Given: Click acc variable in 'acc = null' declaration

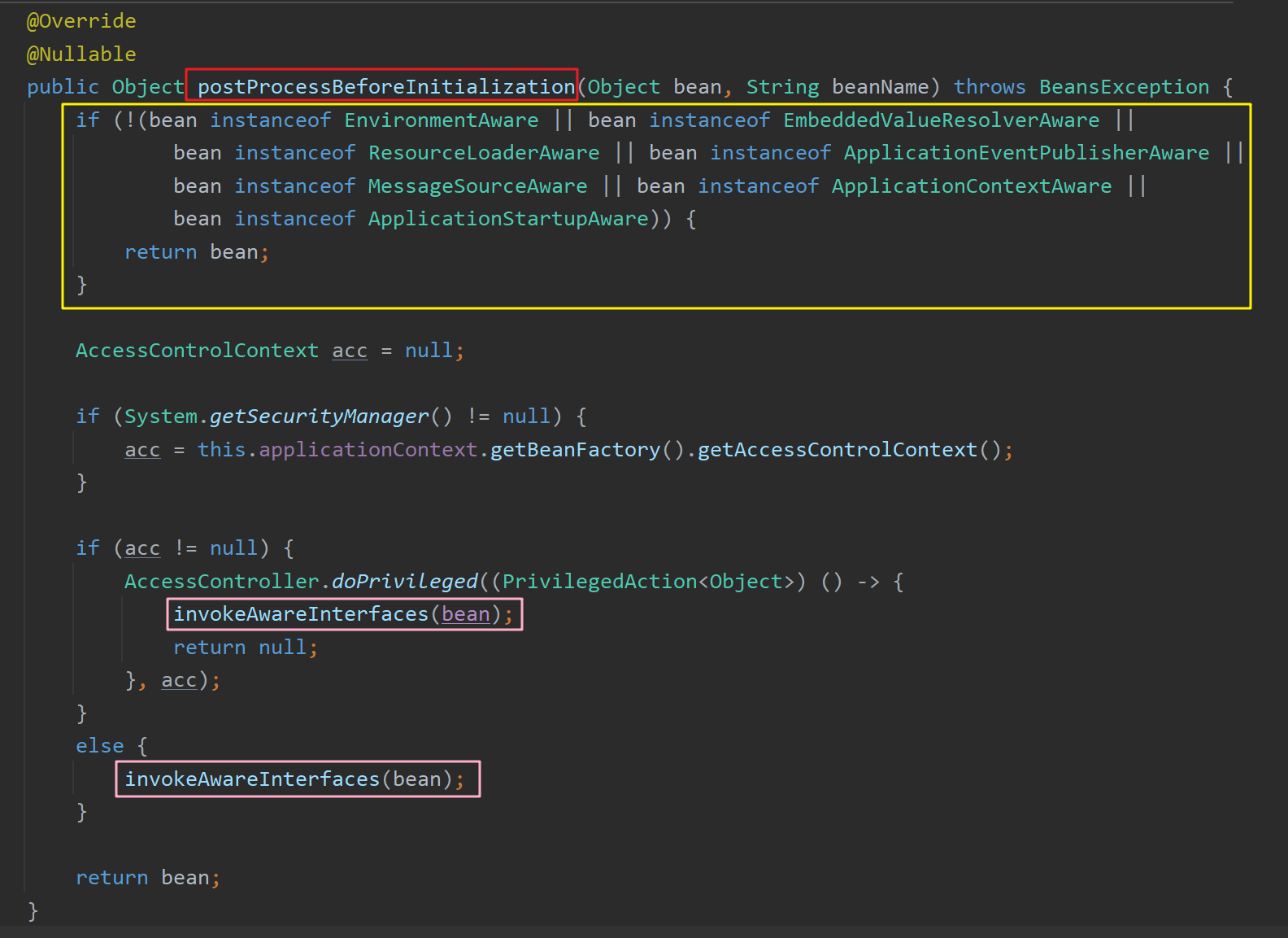Looking at the screenshot, I should click(x=350, y=351).
